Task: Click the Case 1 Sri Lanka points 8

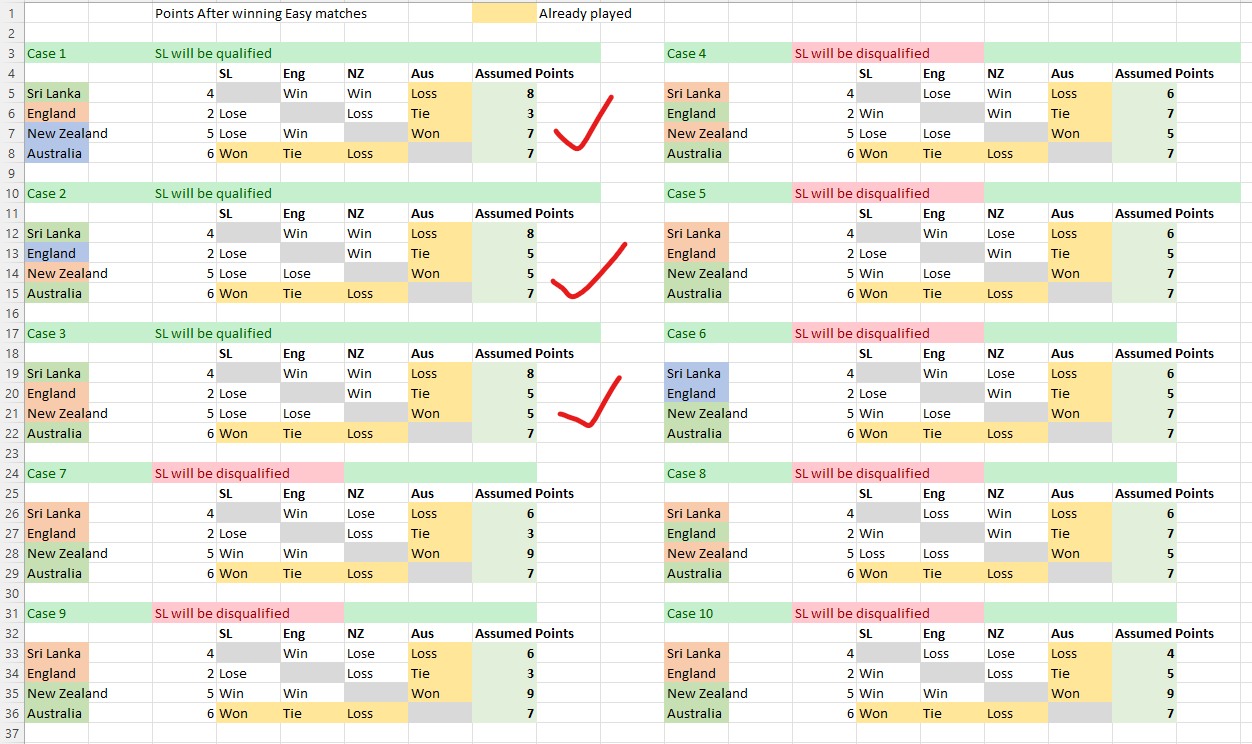Action: pos(504,93)
